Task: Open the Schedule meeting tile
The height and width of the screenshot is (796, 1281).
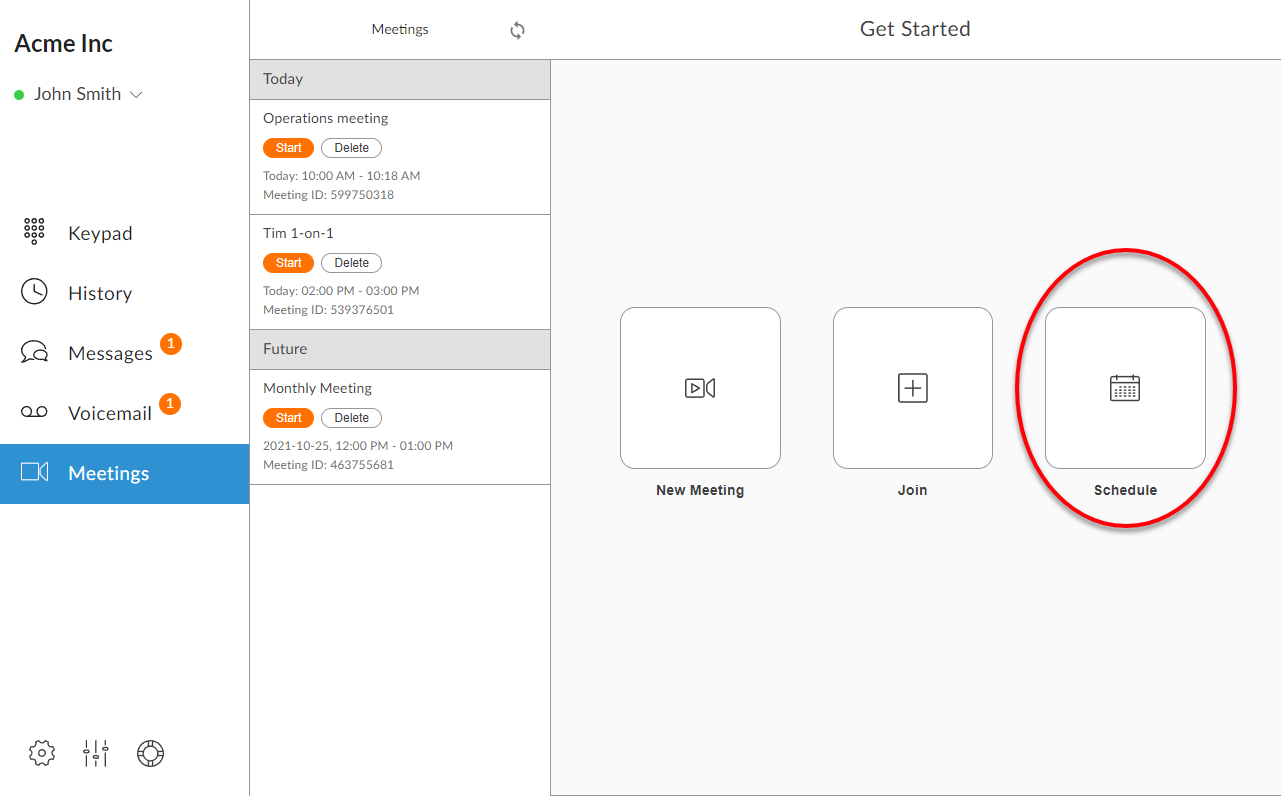Action: click(x=1125, y=388)
